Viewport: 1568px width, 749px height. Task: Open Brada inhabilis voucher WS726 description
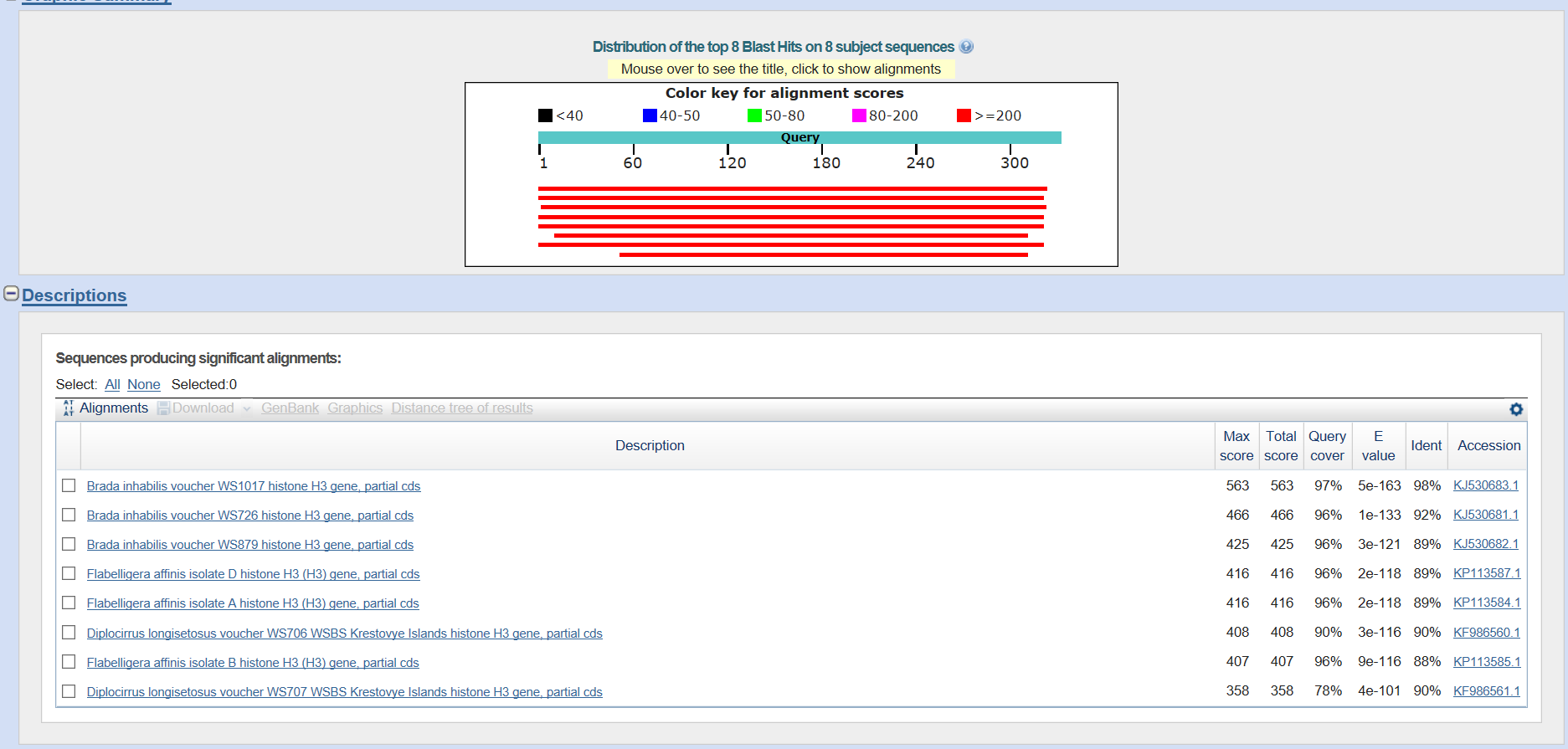click(249, 516)
